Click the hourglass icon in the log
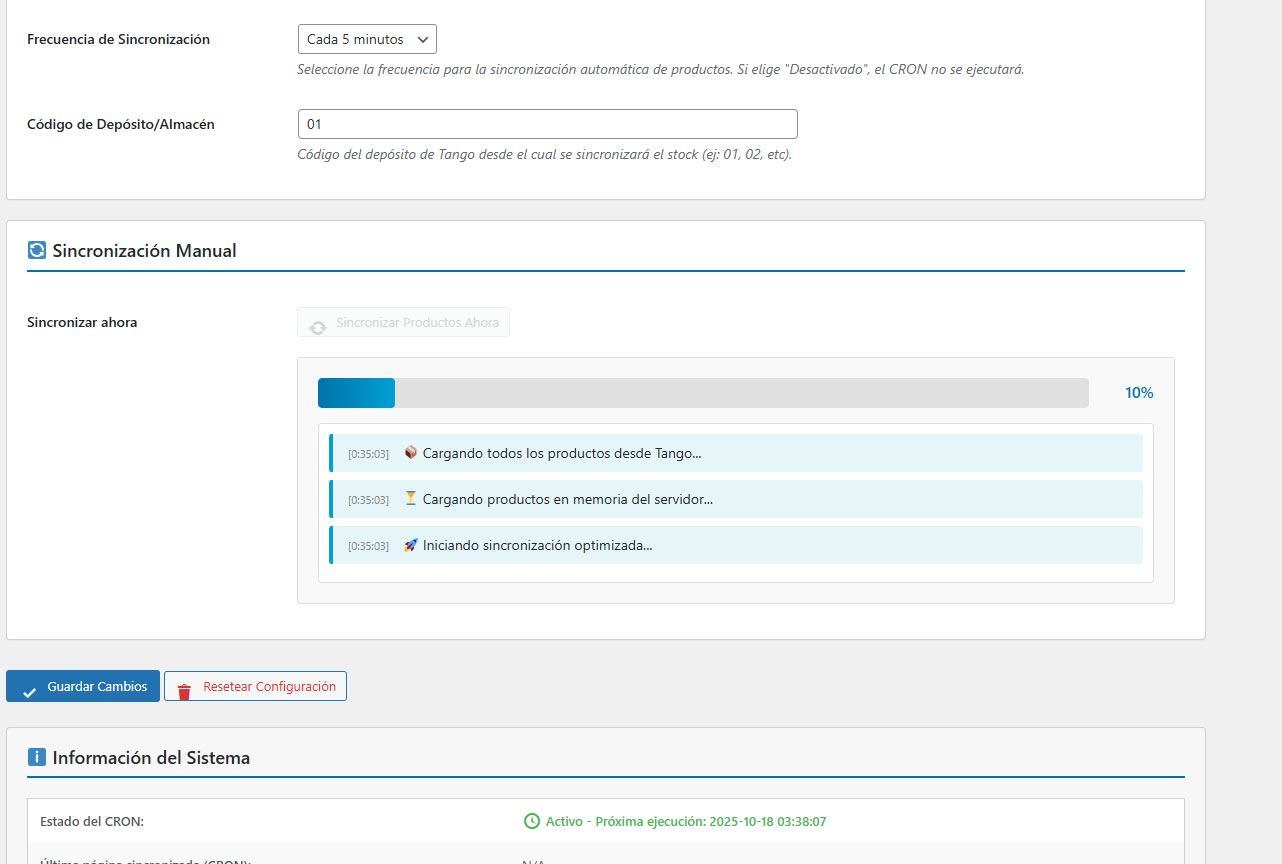The image size is (1282, 864). tap(410, 499)
